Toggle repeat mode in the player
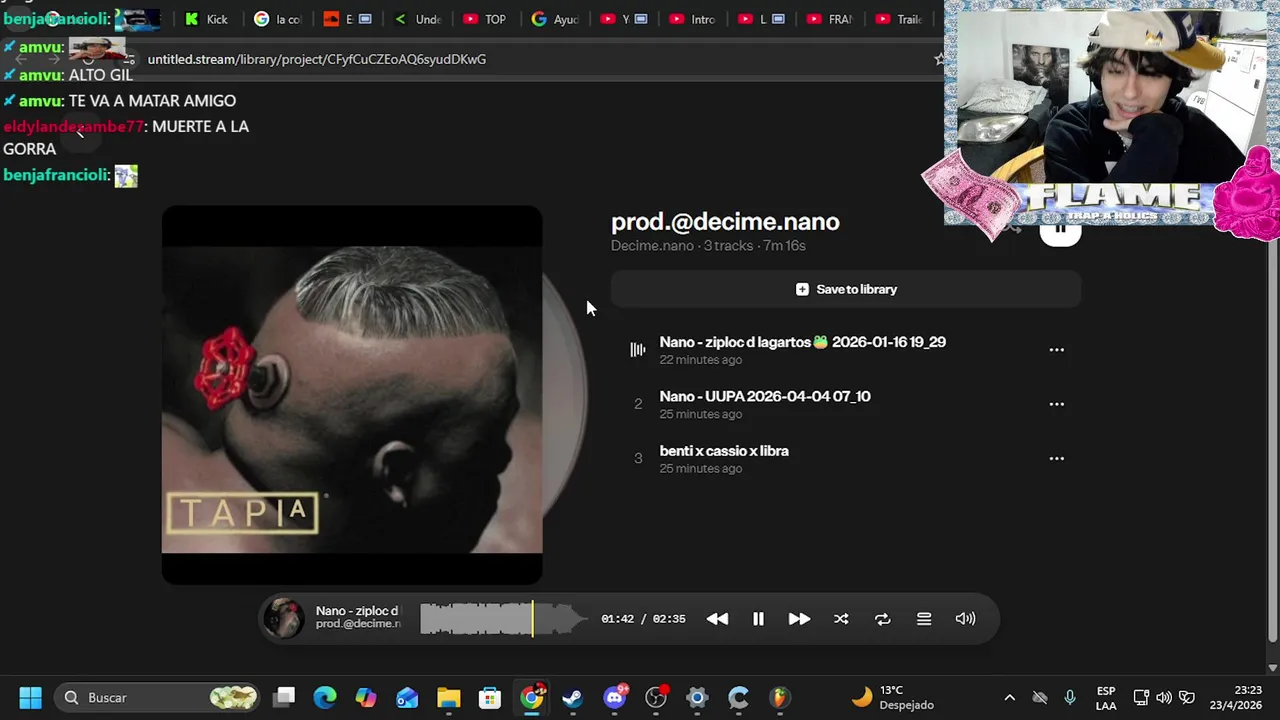This screenshot has height=720, width=1280. pyautogui.click(x=882, y=619)
